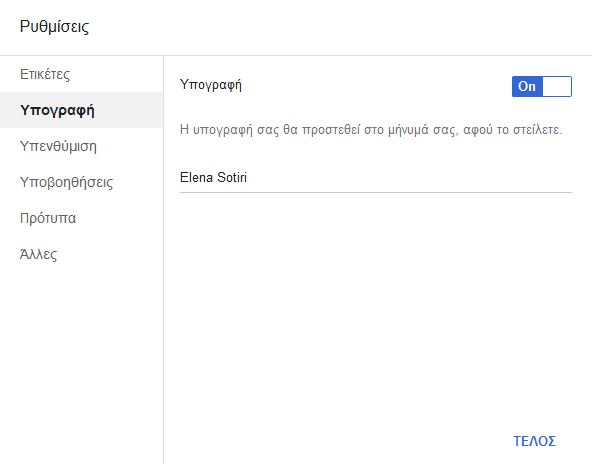Viewport: 592px width, 464px height.
Task: Toggle the signature On switch
Action: click(x=542, y=86)
